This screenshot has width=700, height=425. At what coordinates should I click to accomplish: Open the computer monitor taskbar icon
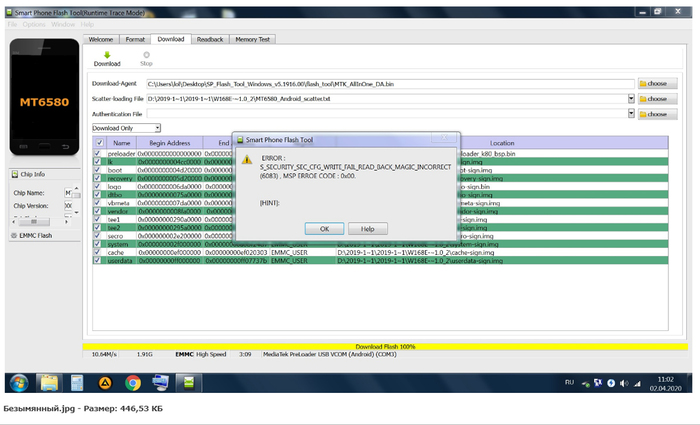[x=160, y=383]
